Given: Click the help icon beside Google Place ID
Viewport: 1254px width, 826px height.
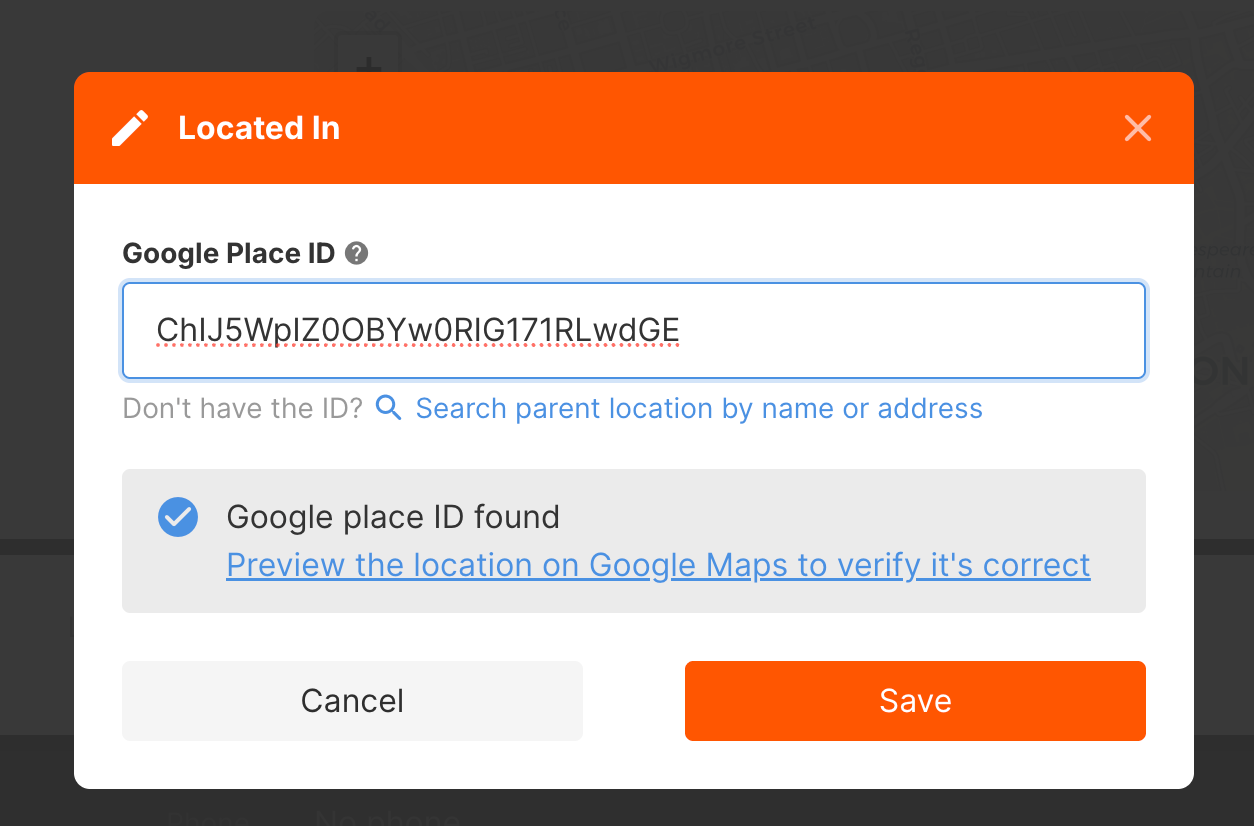Looking at the screenshot, I should [356, 254].
